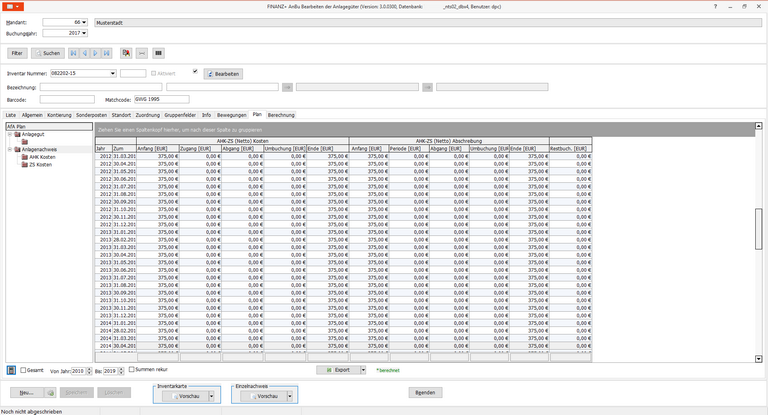Click the Von Jahr spinner
This screenshot has height=415, width=768.
coord(89,371)
